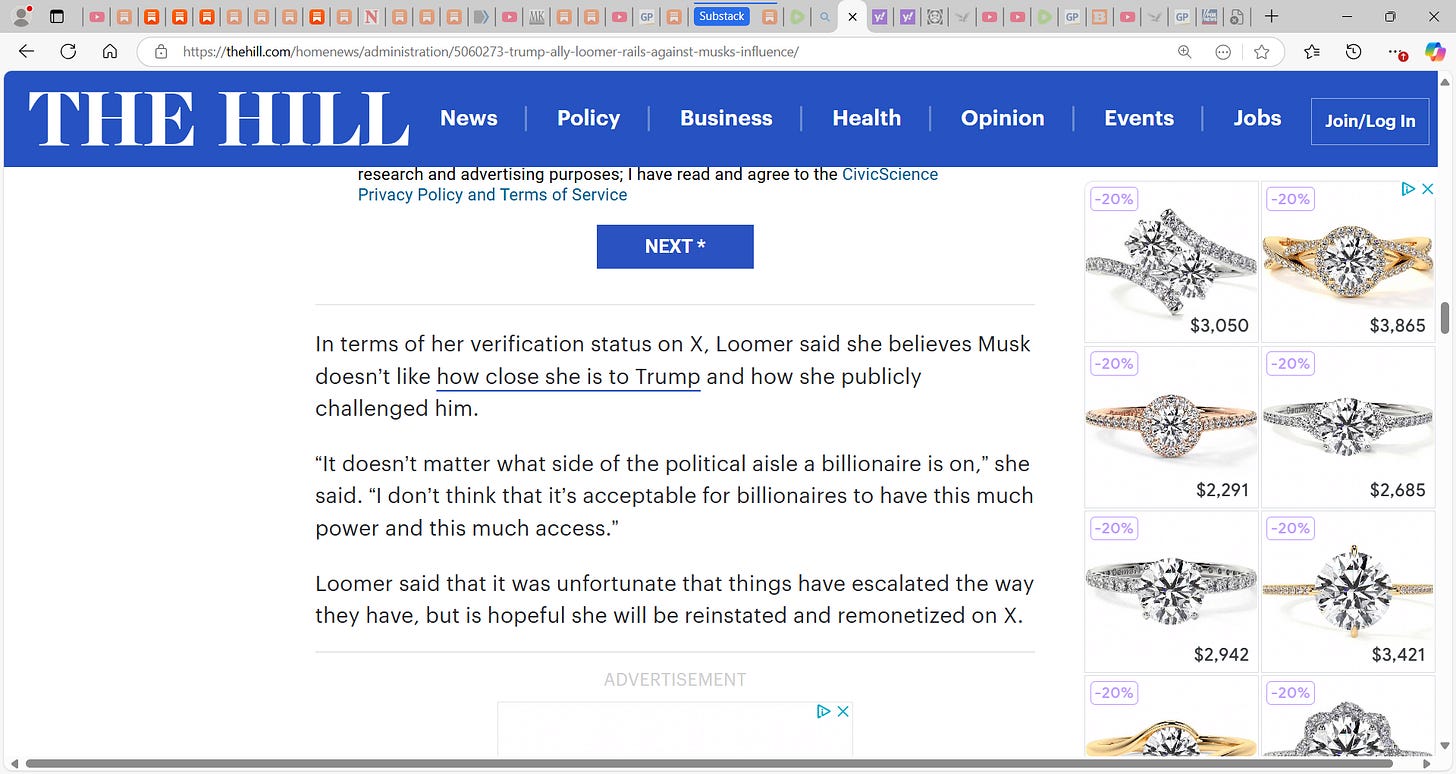Open the $3,050 ring thumbnail
The image size is (1456, 774).
(1171, 262)
